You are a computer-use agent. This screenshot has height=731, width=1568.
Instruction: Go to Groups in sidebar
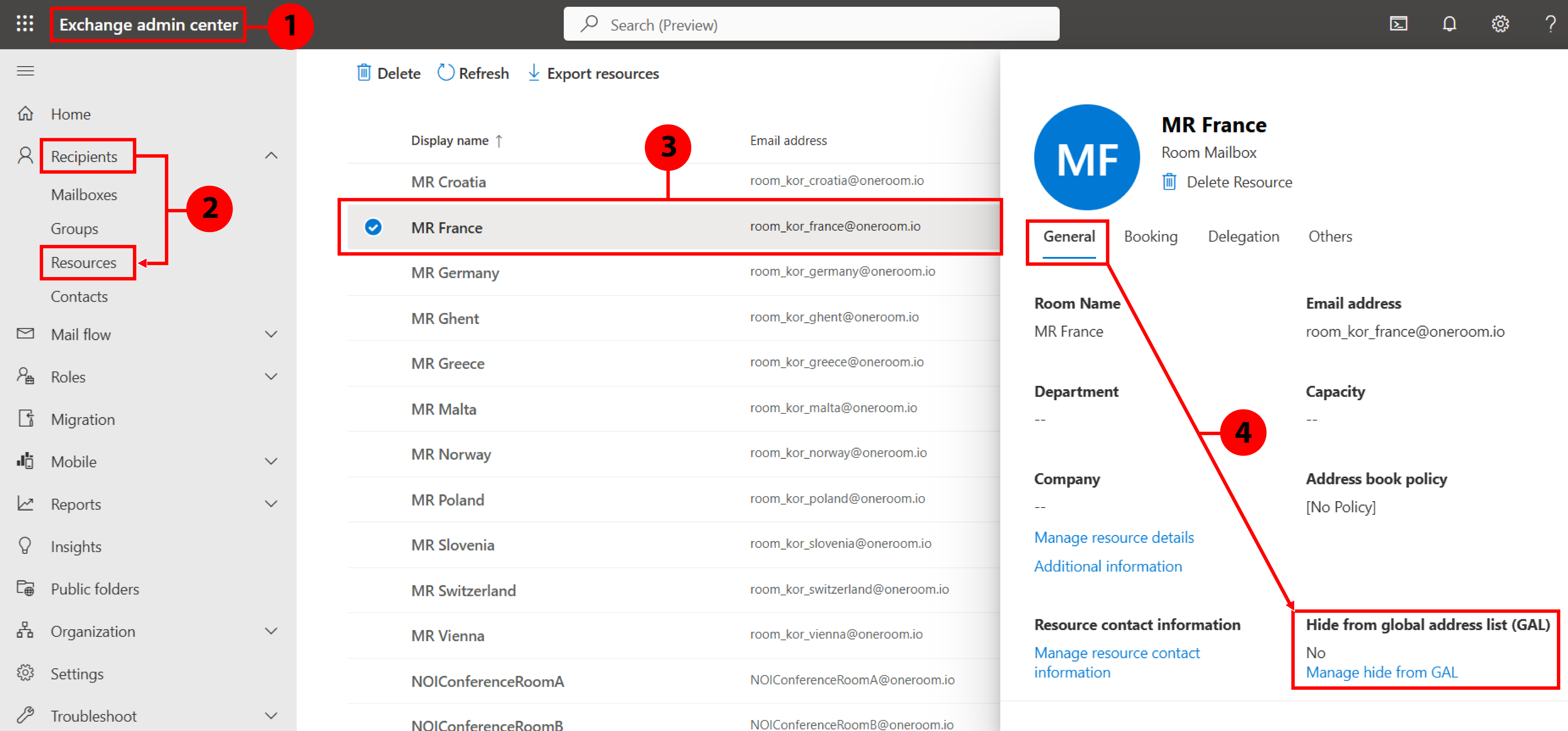[x=74, y=228]
